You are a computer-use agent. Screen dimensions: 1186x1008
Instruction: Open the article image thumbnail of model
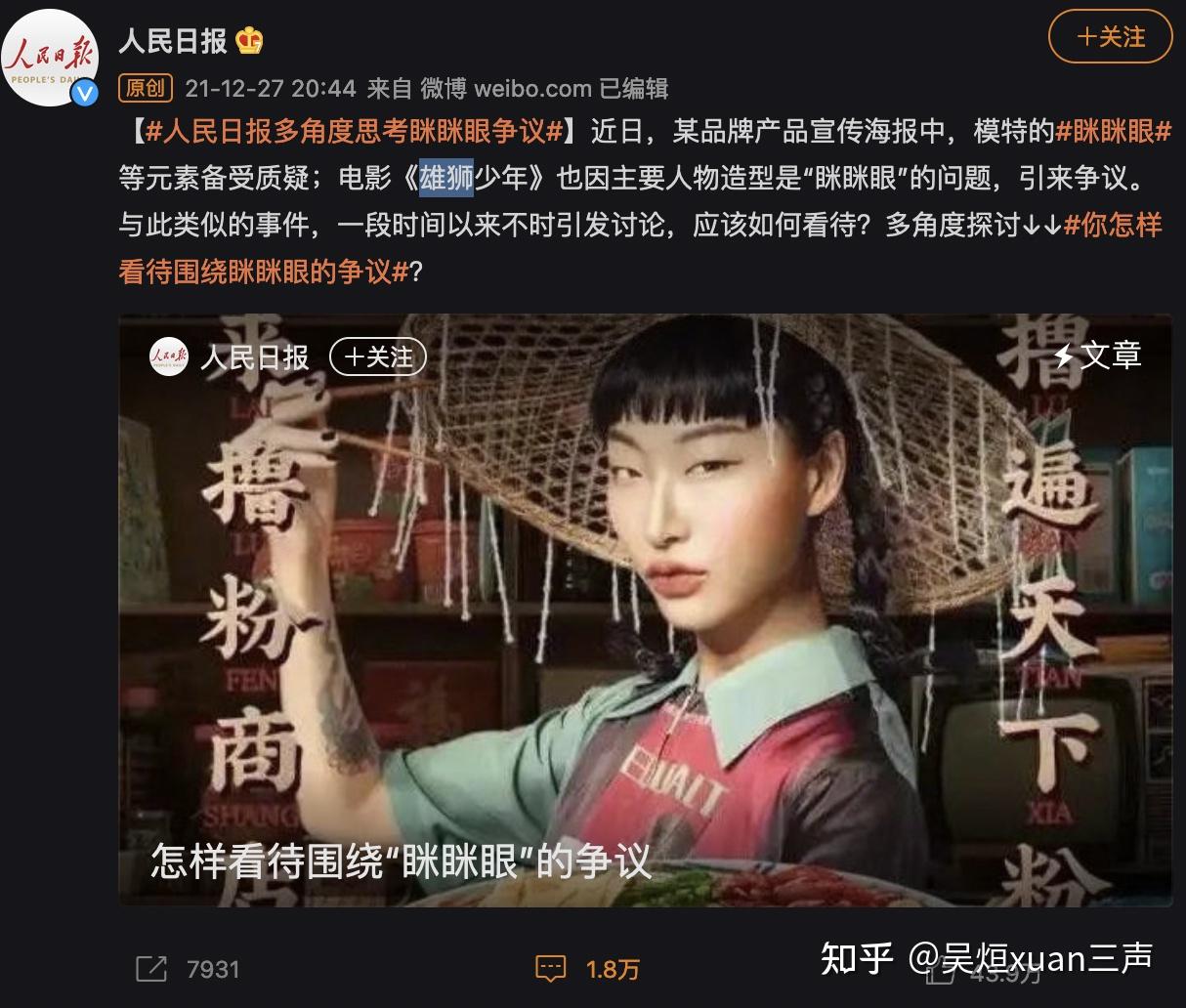coord(645,610)
